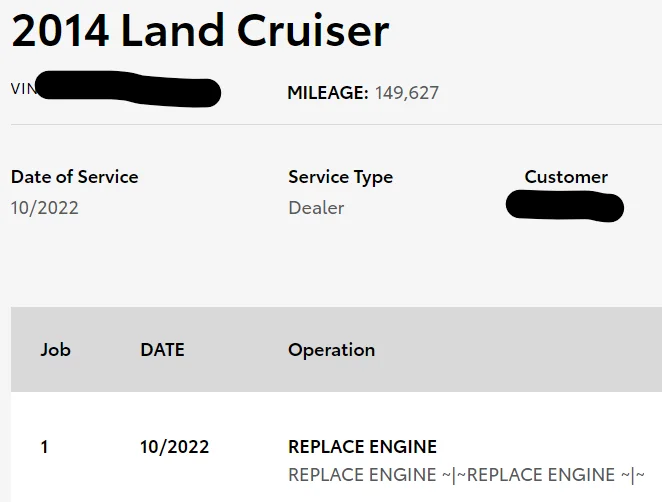Click the Operation column header
662x502 pixels.
[x=331, y=350]
